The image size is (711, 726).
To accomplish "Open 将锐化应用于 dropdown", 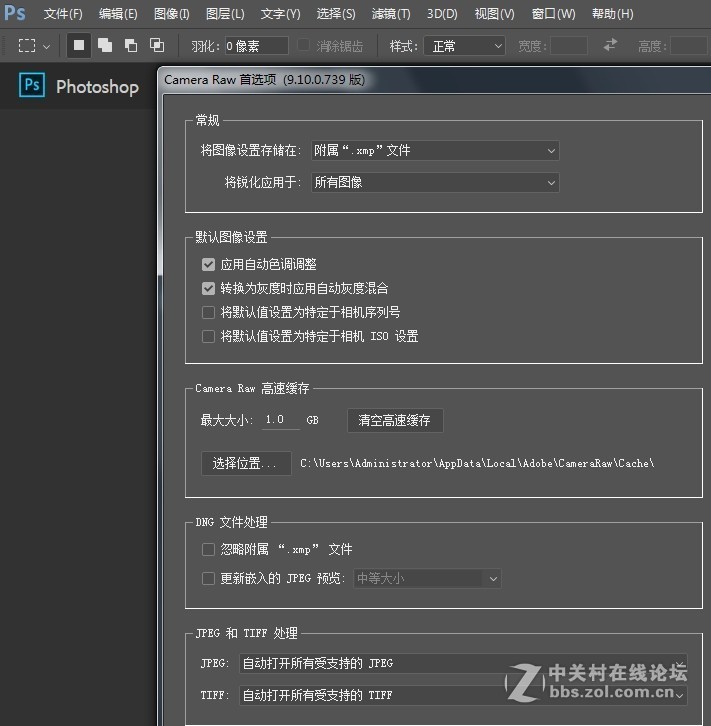I will (435, 182).
